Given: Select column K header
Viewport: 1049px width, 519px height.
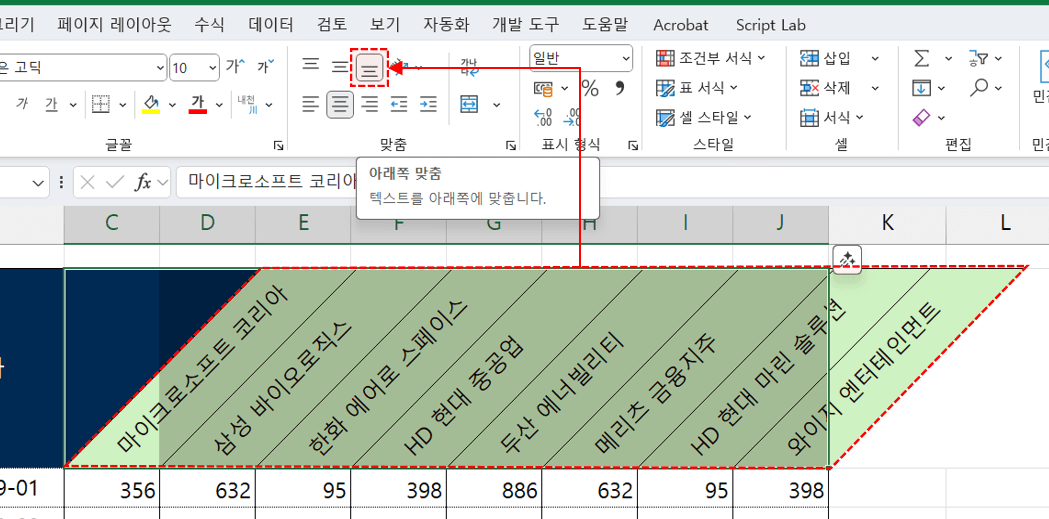Looking at the screenshot, I should [887, 224].
